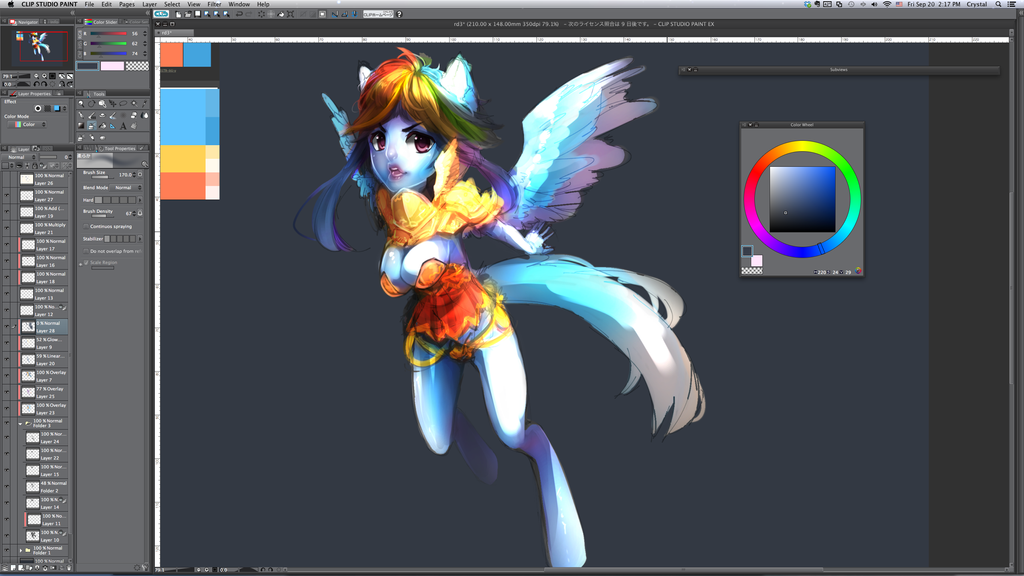Rotate canvas left in Navigator
Image resolution: width=1024 pixels, height=576 pixels.
coord(37,84)
